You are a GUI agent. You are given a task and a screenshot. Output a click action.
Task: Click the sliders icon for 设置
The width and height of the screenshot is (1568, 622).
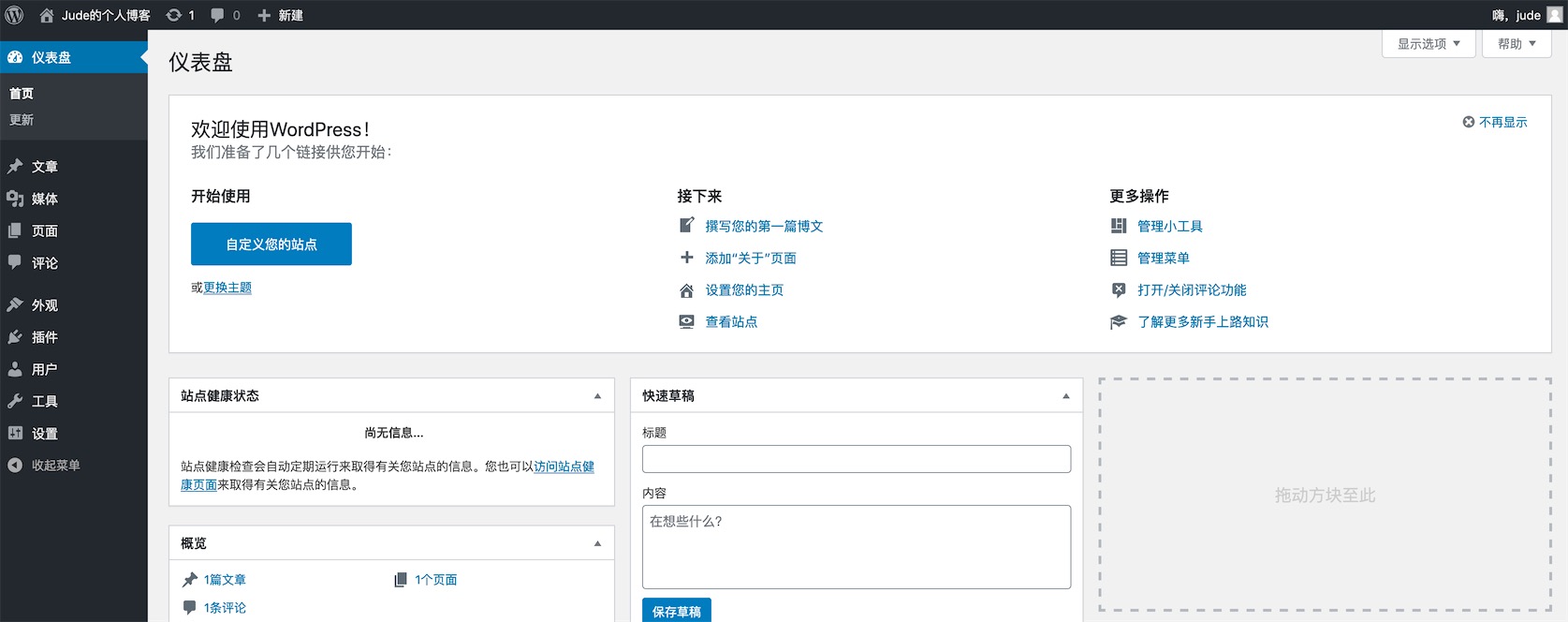[x=15, y=433]
